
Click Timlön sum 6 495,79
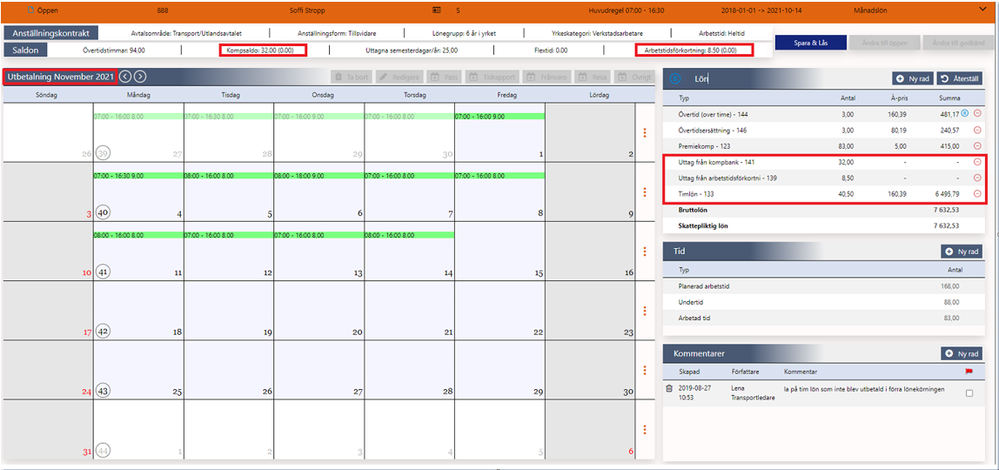[945, 194]
